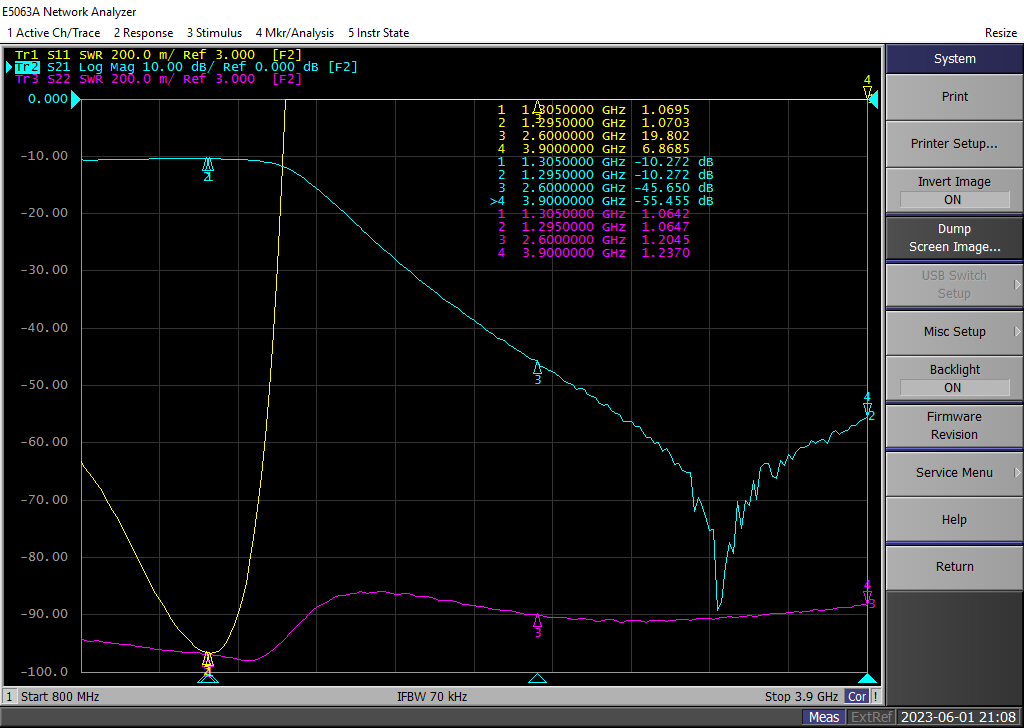
Task: Expand the Service Menu submenu
Action: (x=954, y=473)
